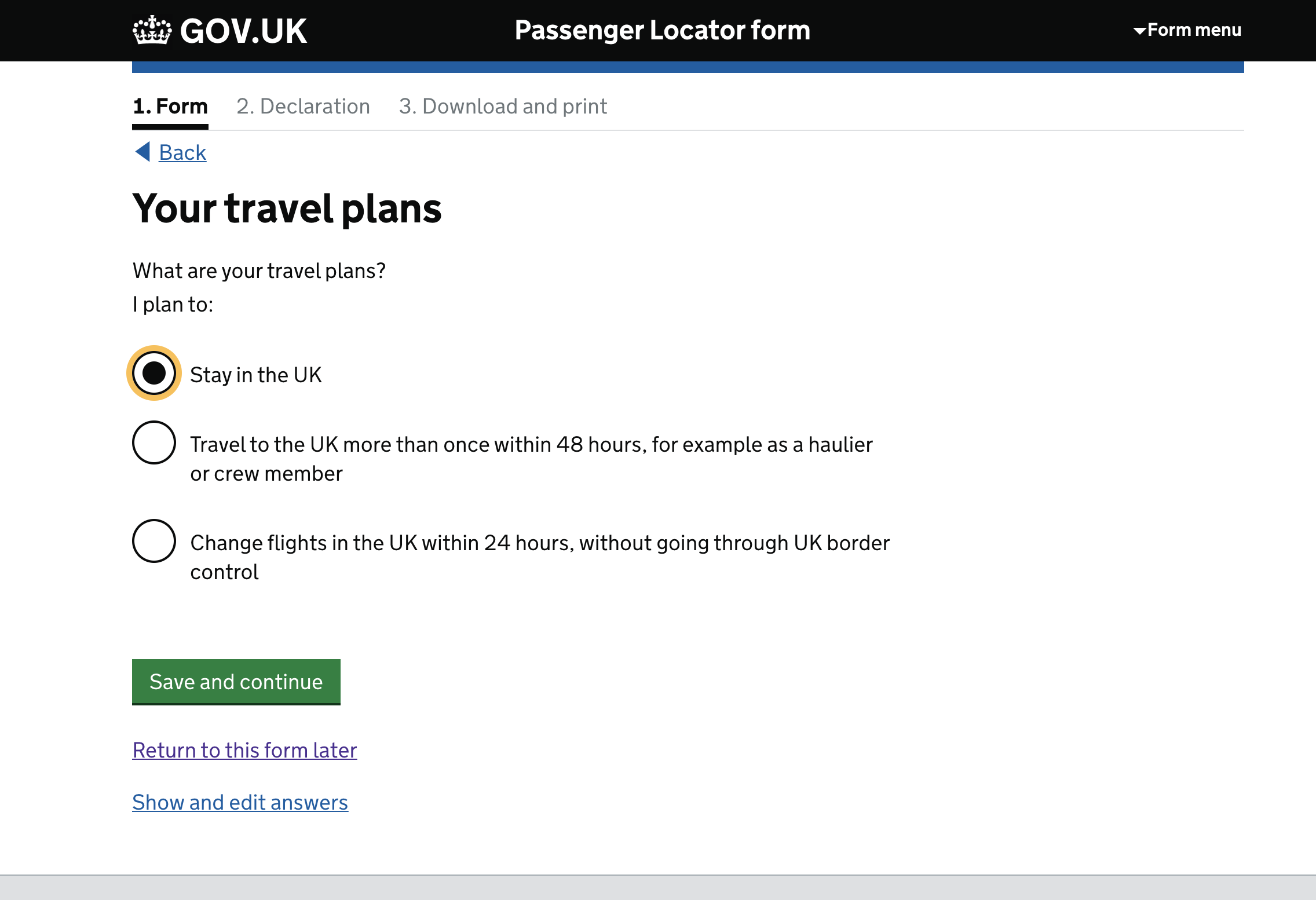
Task: Expand the Form menu dropdown
Action: pyautogui.click(x=1187, y=30)
